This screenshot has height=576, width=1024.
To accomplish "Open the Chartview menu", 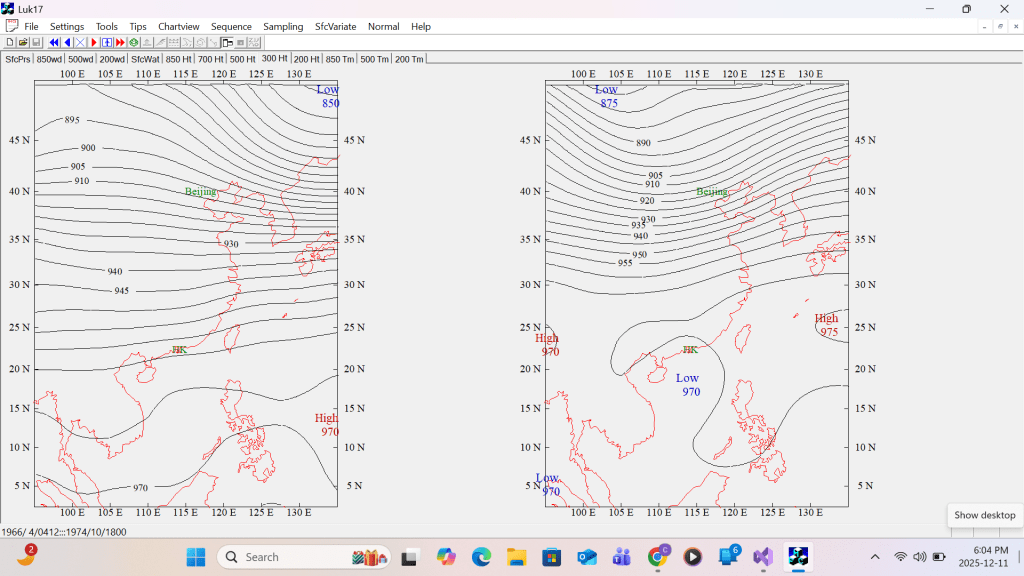I will point(178,26).
